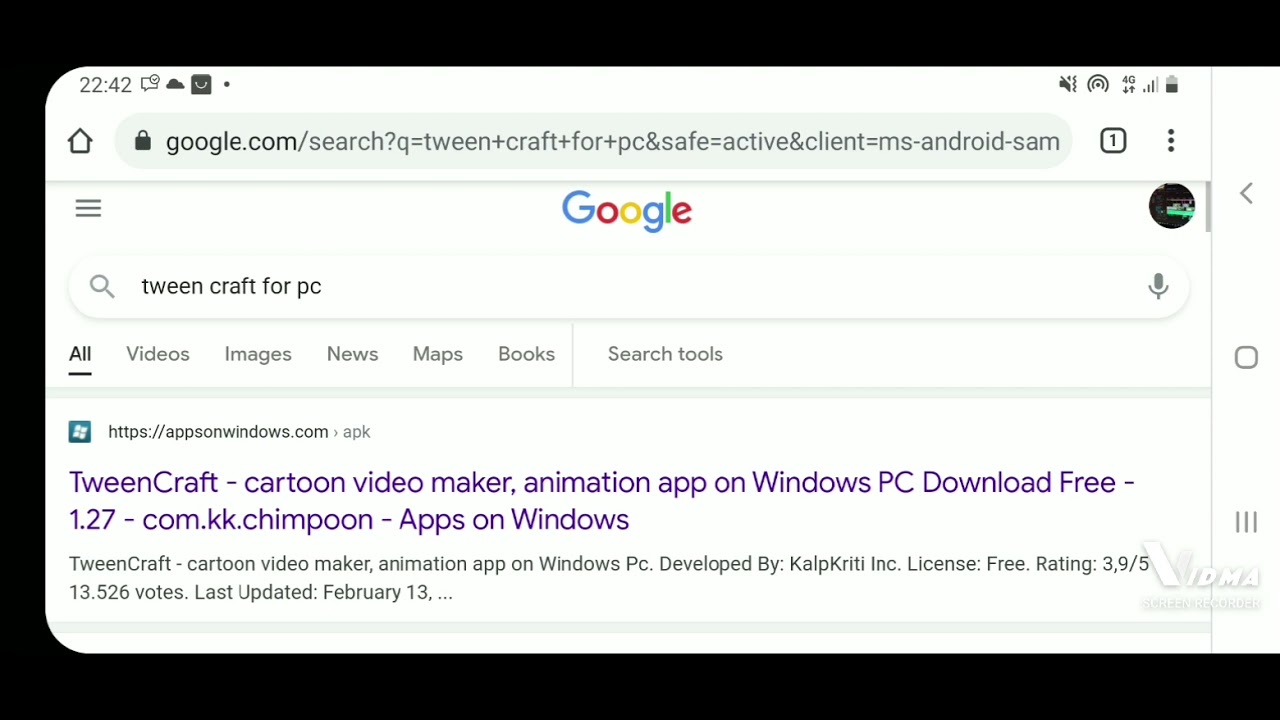This screenshot has width=1280, height=720.
Task: Switch to the News tab
Action: tap(352, 354)
